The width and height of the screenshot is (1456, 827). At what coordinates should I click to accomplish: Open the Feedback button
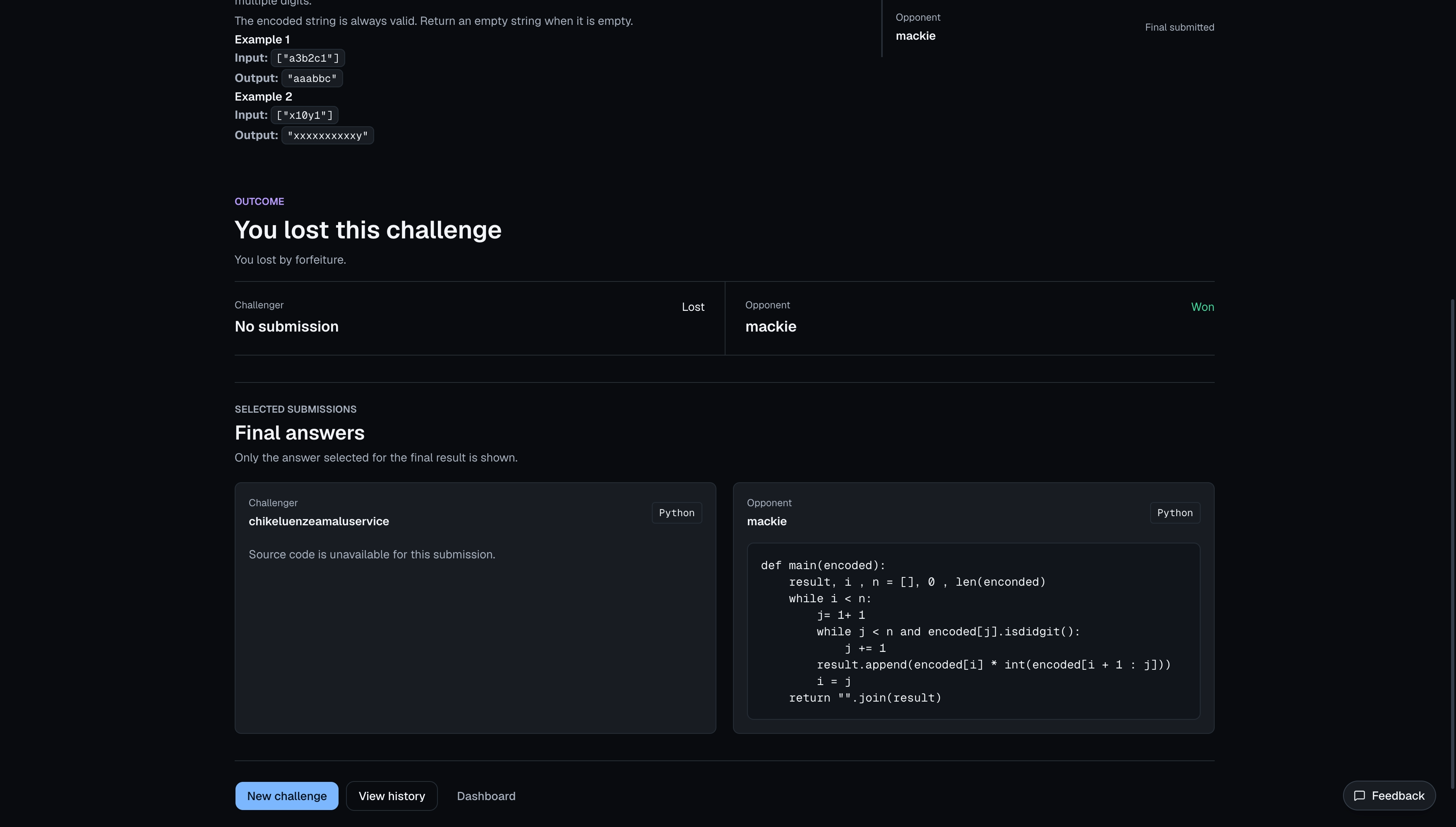(x=1389, y=795)
